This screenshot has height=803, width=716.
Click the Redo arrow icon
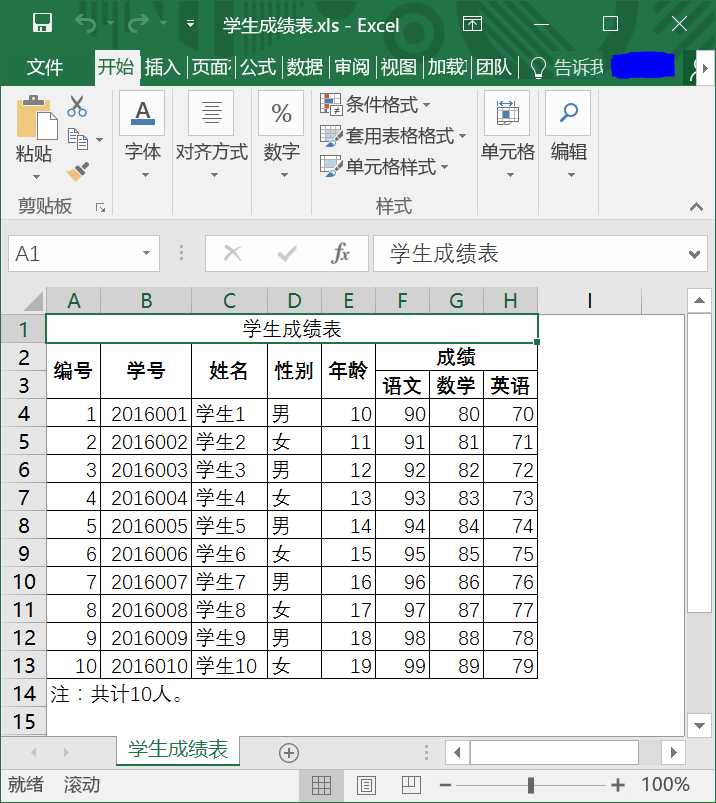[x=138, y=23]
